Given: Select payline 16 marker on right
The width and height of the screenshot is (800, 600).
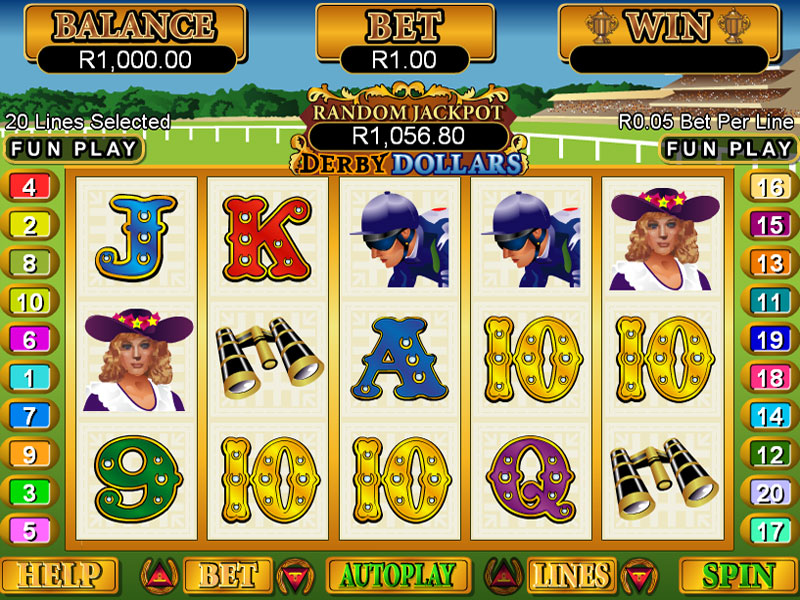Looking at the screenshot, I should [770, 187].
